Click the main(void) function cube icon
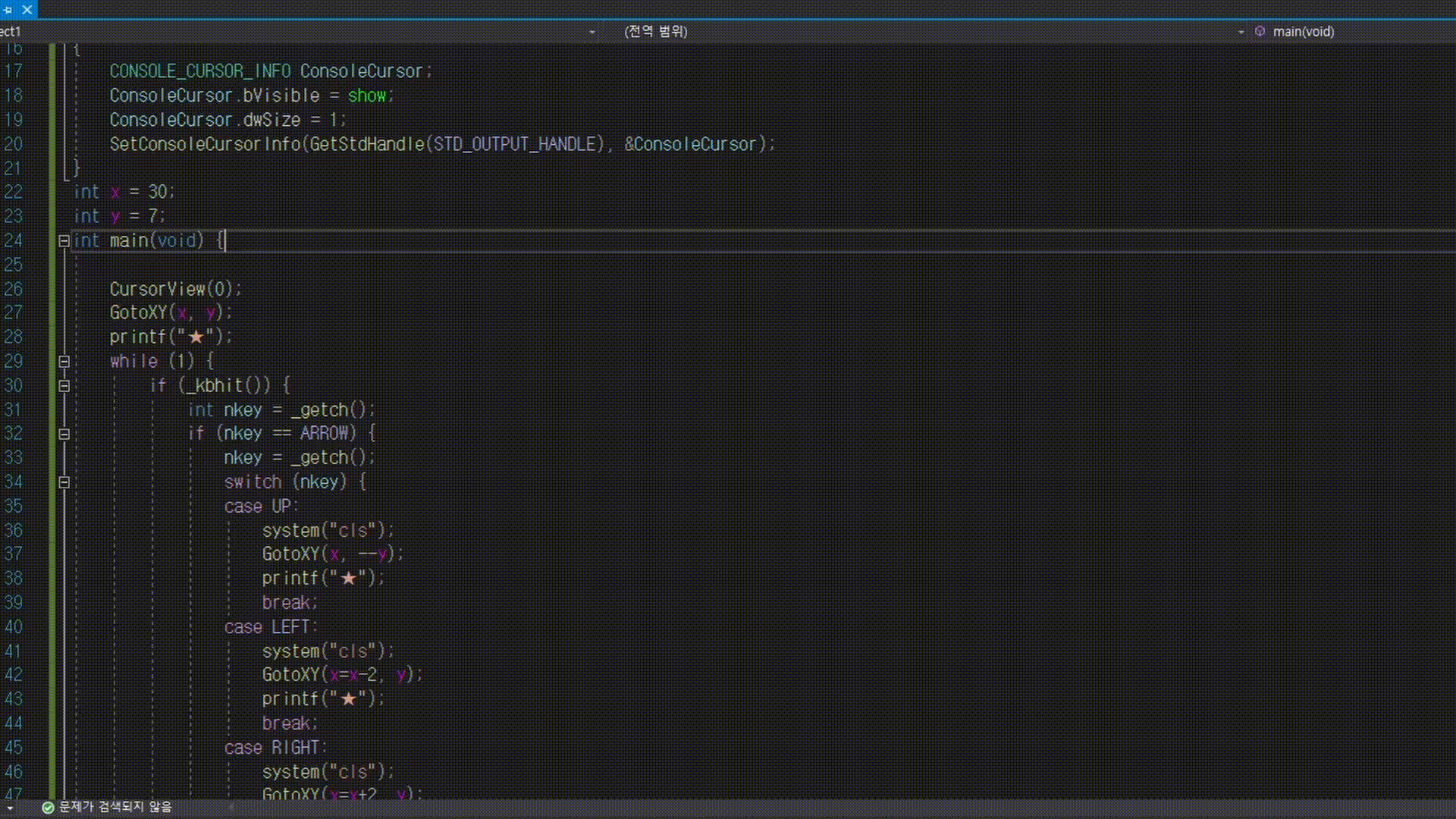Viewport: 1456px width, 819px height. coord(1260,31)
